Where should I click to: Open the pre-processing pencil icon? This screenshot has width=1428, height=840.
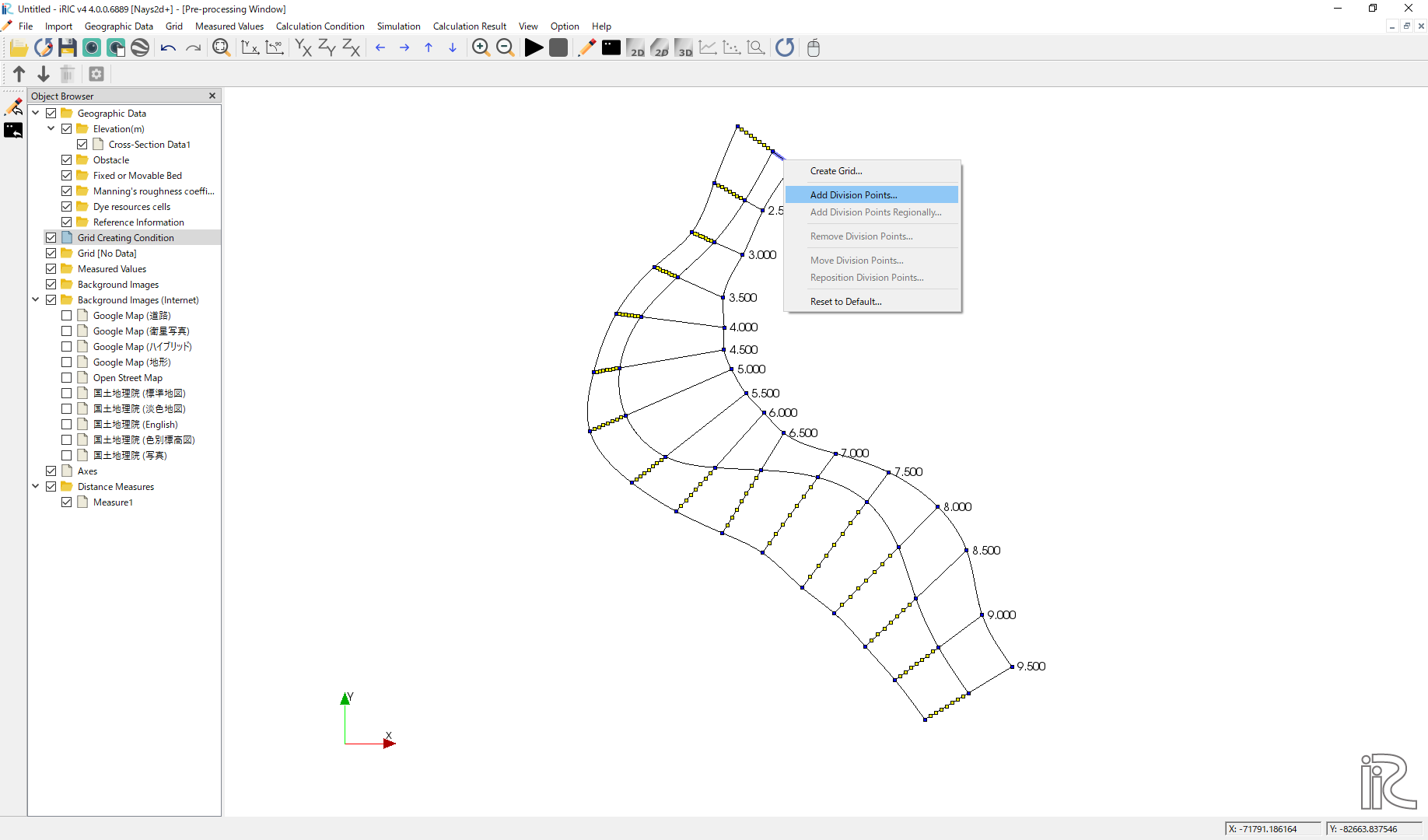coord(587,48)
